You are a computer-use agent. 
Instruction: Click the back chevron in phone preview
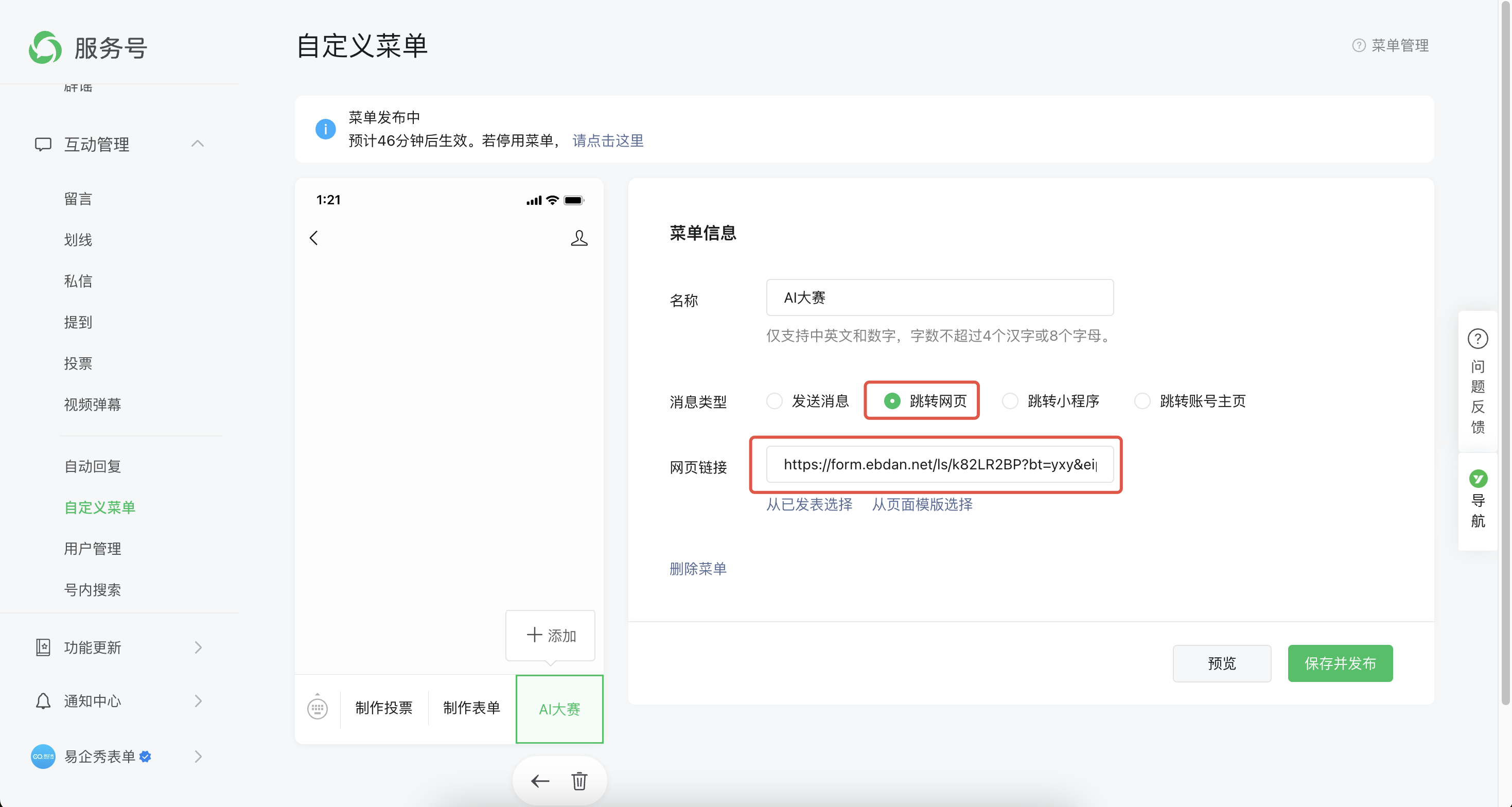click(x=314, y=238)
